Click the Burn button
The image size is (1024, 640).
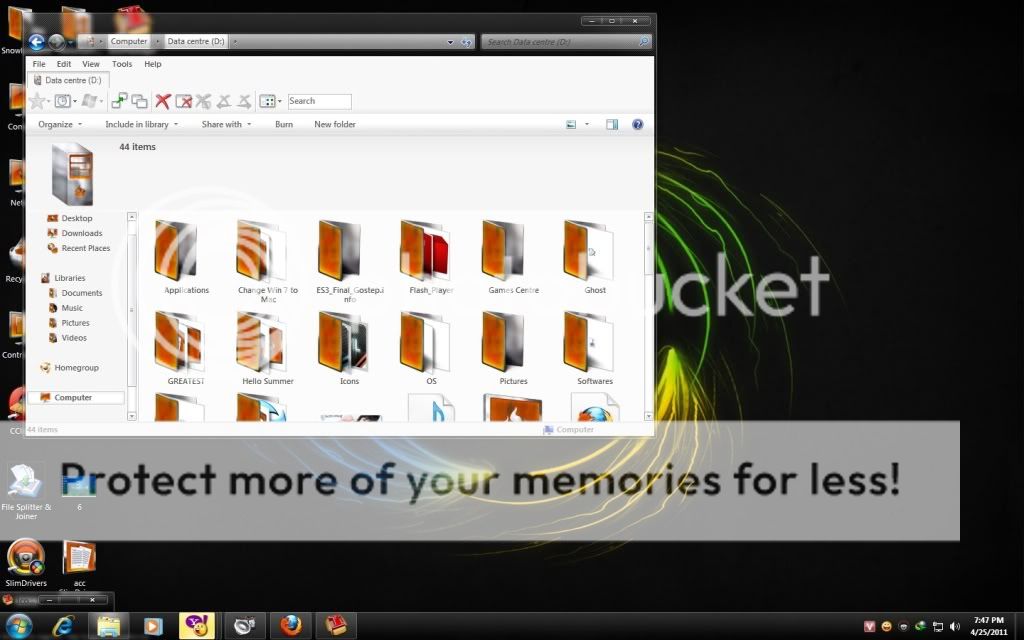click(x=284, y=124)
